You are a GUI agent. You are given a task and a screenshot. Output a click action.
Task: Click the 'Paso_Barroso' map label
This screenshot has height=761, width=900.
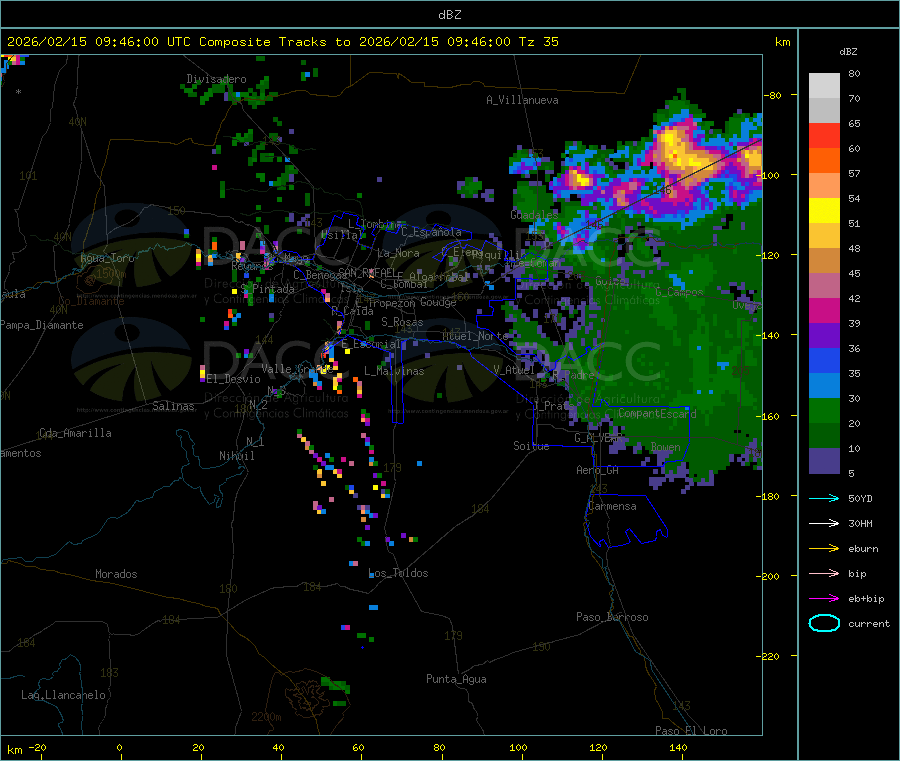pos(612,617)
